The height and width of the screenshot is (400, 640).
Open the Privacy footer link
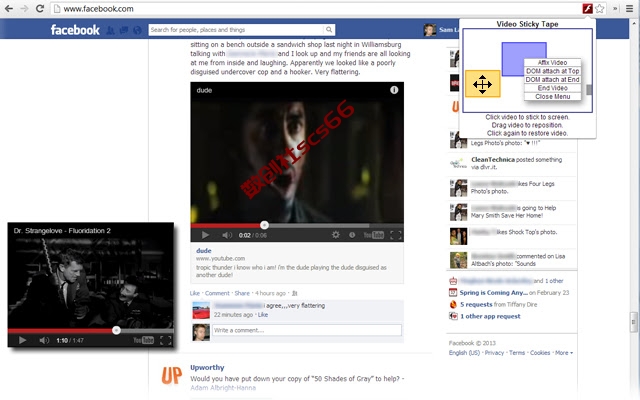point(494,353)
